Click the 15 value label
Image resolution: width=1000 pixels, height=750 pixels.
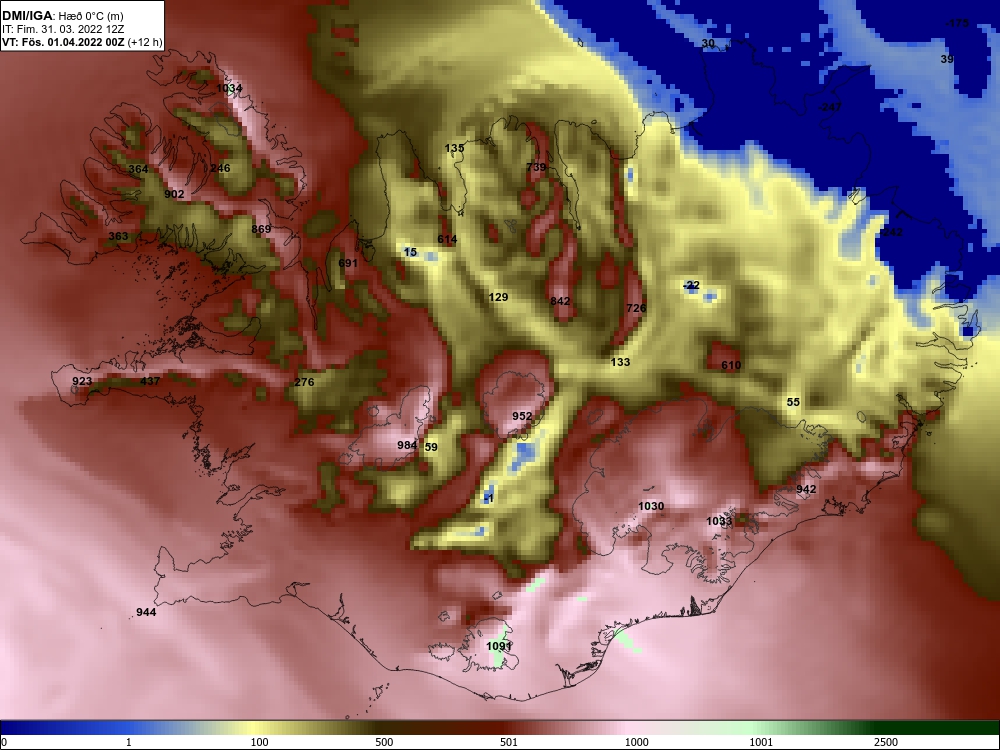[410, 252]
